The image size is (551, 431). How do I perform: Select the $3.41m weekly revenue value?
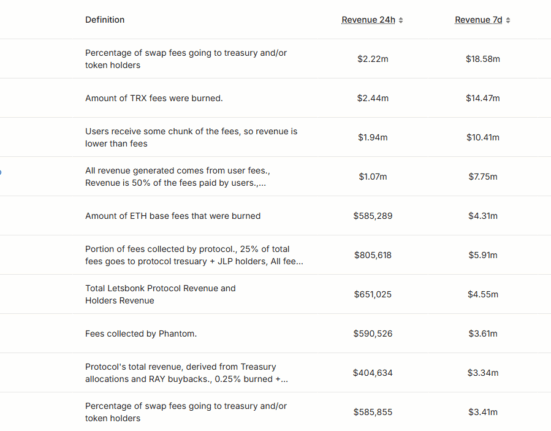point(482,412)
